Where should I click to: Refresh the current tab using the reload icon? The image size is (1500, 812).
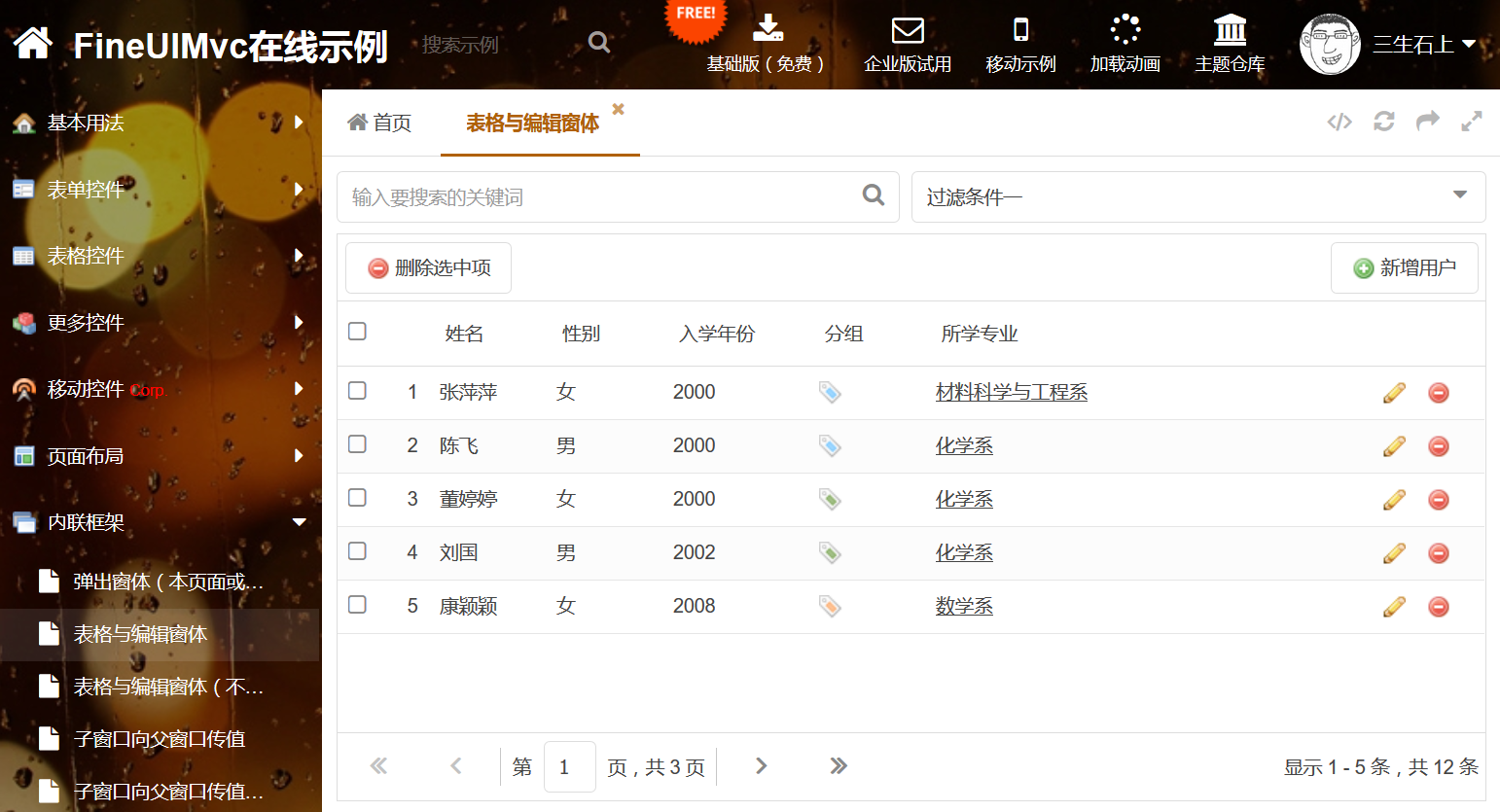point(1383,122)
